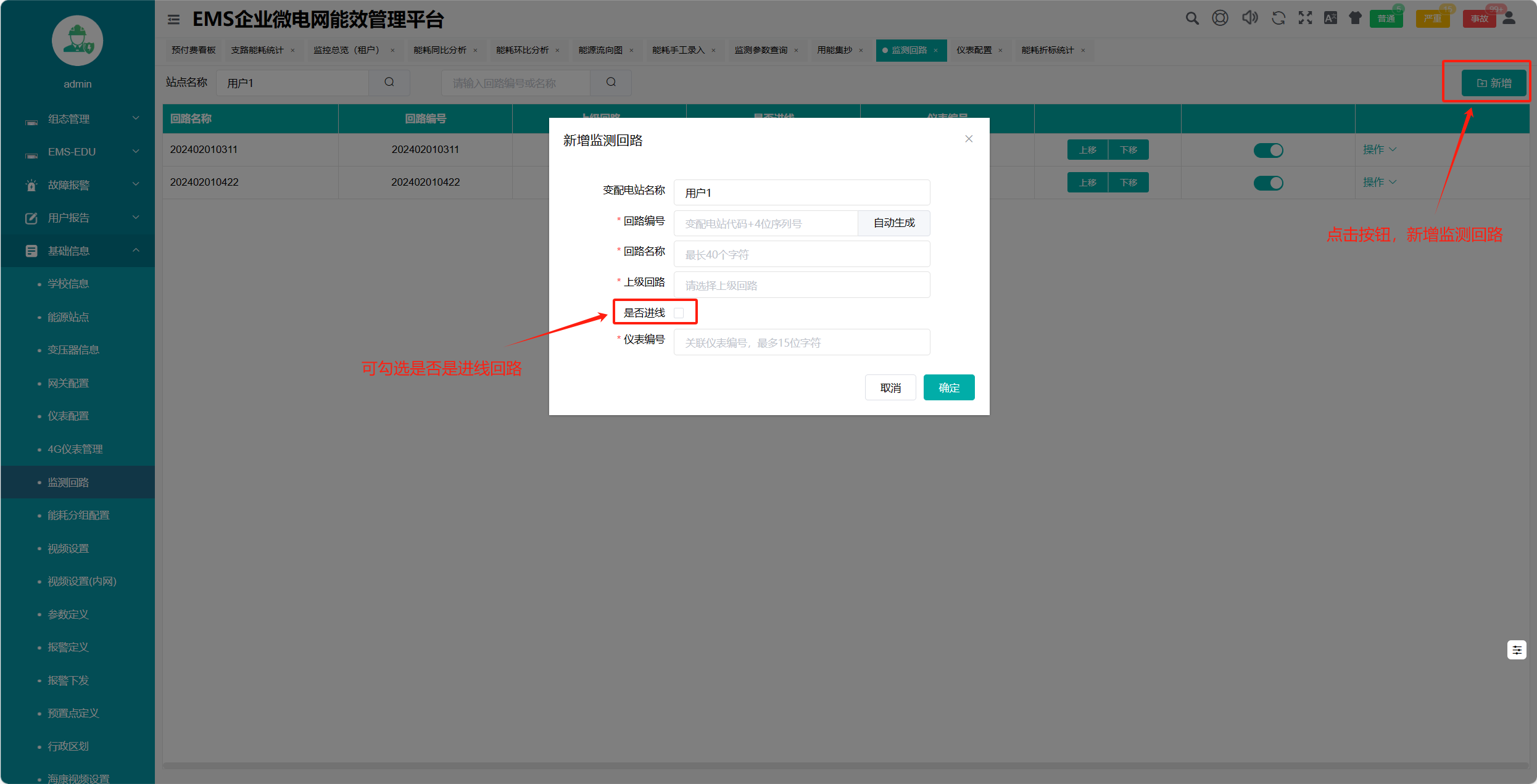1537x784 pixels.
Task: Select 变压器信息 in the sidebar
Action: pyautogui.click(x=73, y=350)
